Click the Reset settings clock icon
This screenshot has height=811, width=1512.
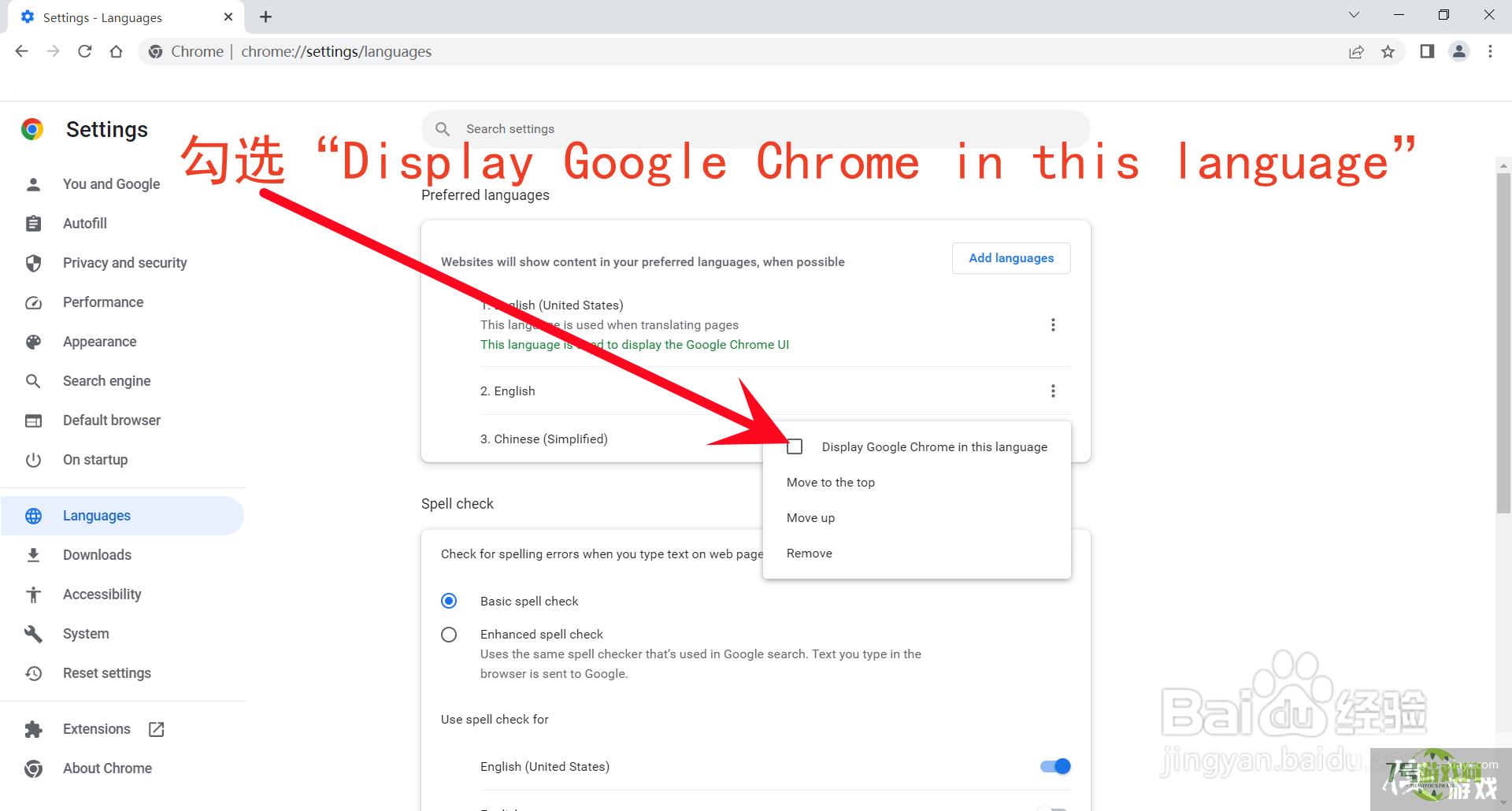[33, 673]
